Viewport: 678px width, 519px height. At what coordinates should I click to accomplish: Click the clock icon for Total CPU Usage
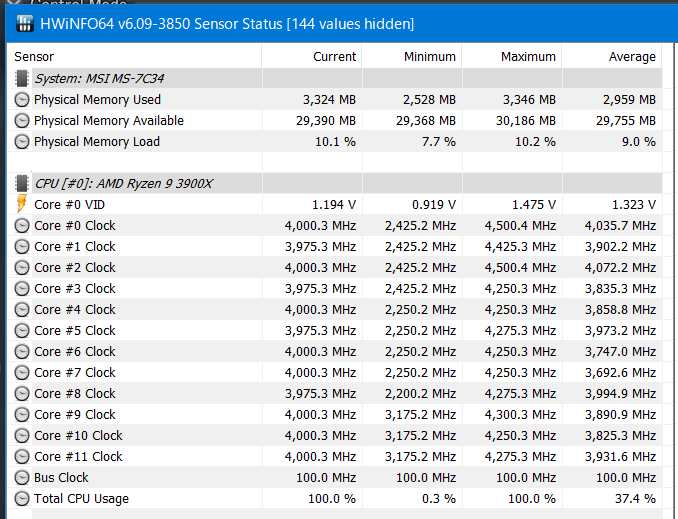click(x=22, y=499)
